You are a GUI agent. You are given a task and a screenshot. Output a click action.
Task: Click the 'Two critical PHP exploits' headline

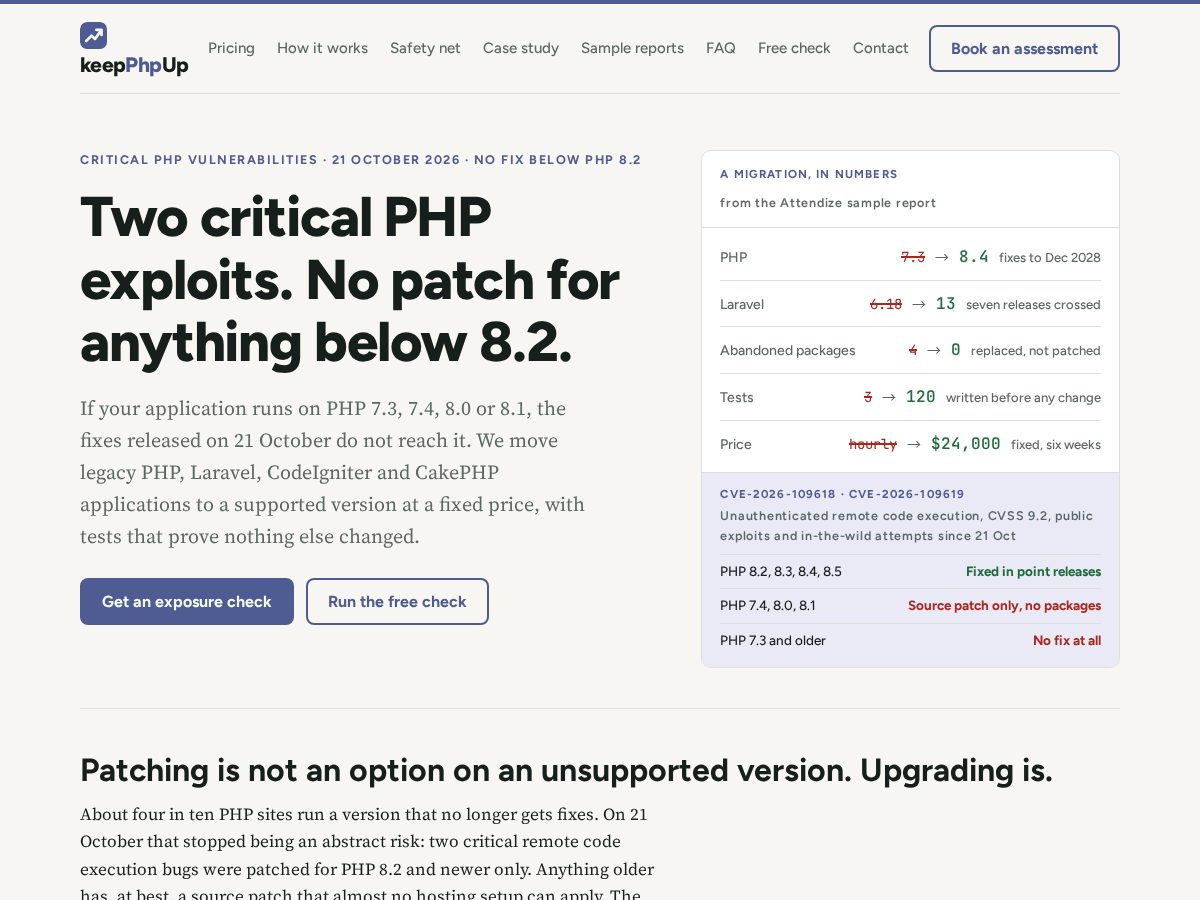coord(350,279)
